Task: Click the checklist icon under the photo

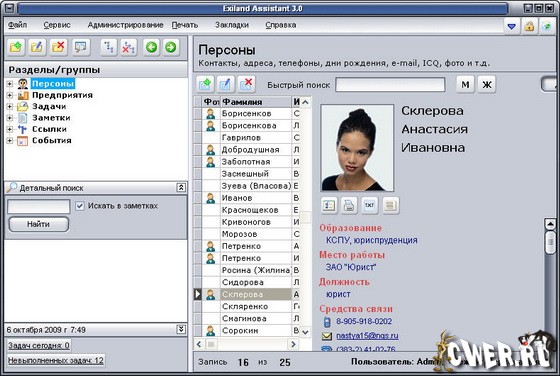Action: pyautogui.click(x=329, y=205)
